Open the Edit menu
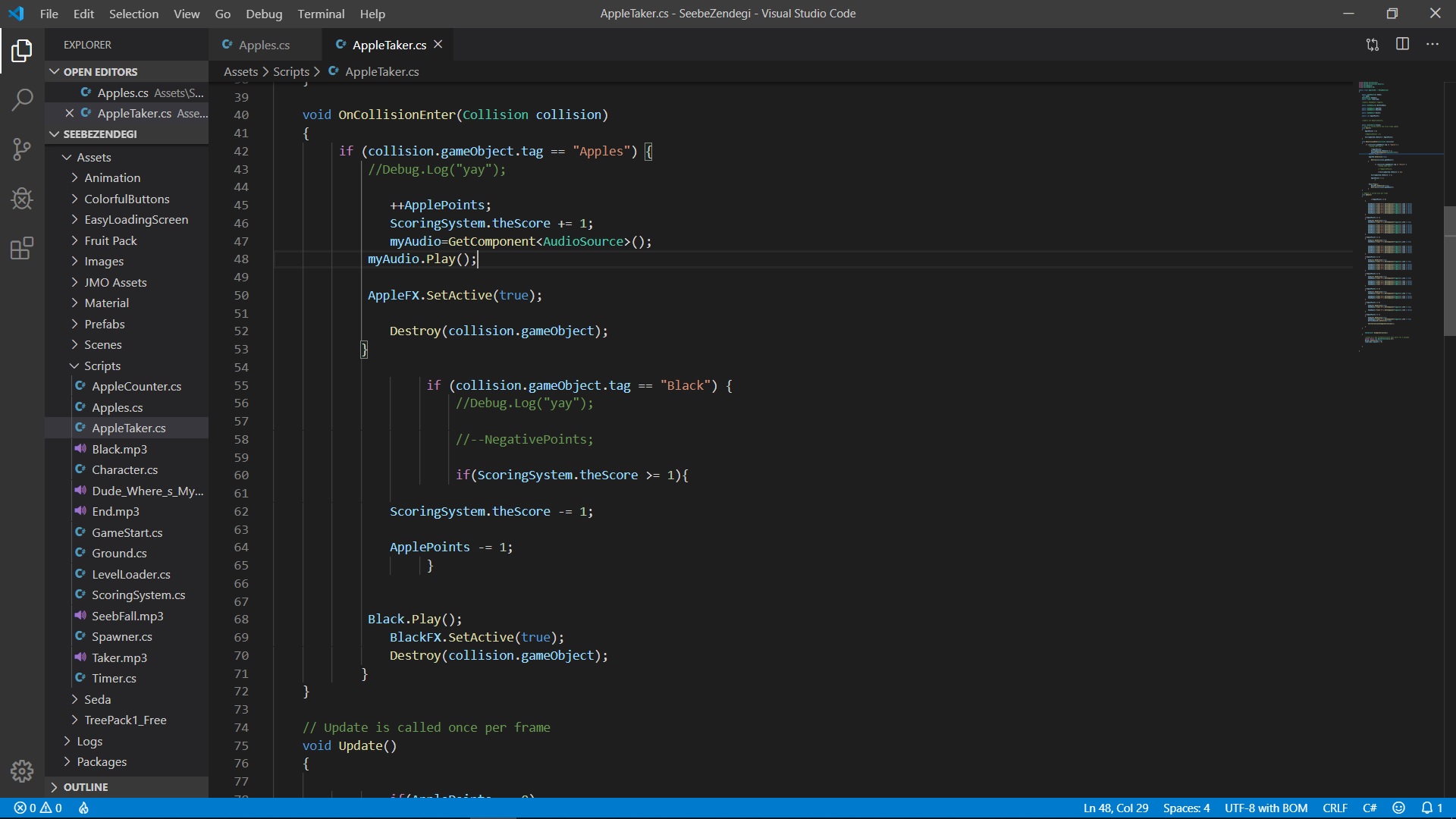Viewport: 1456px width, 819px height. tap(83, 14)
